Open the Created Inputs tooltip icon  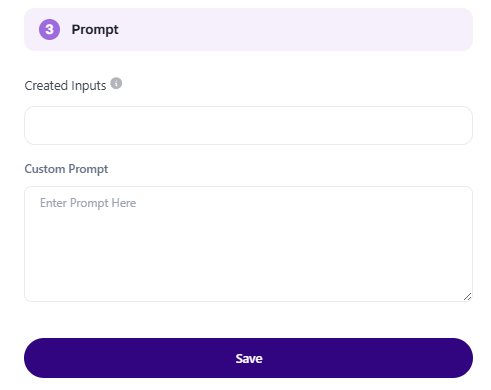point(116,83)
